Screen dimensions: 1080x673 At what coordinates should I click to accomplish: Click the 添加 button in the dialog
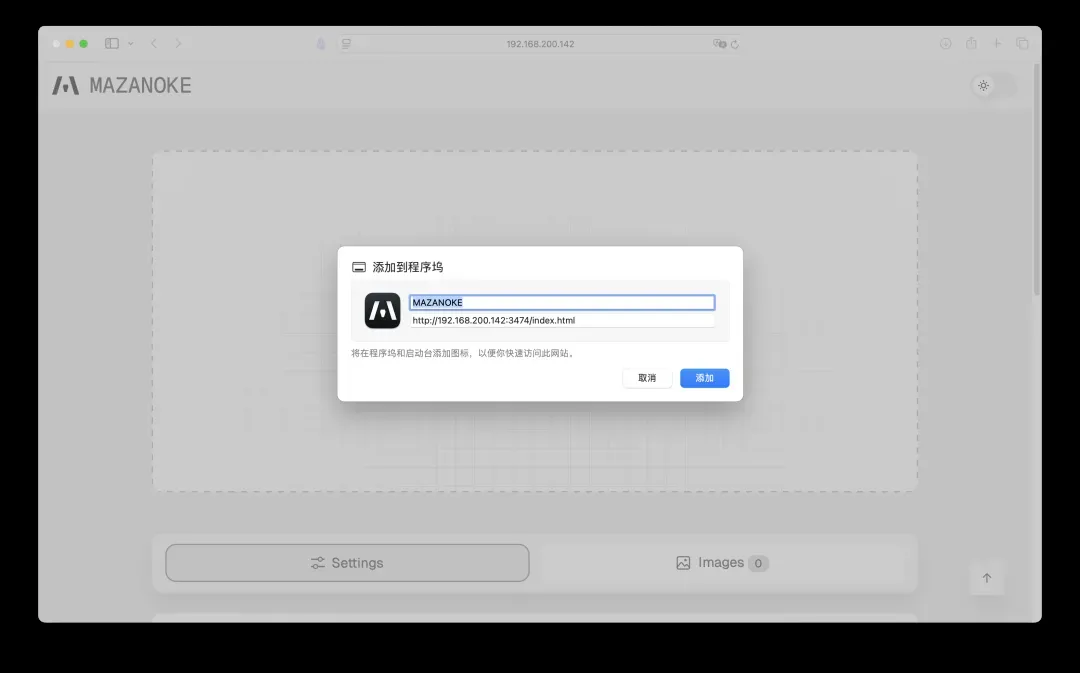coord(704,378)
